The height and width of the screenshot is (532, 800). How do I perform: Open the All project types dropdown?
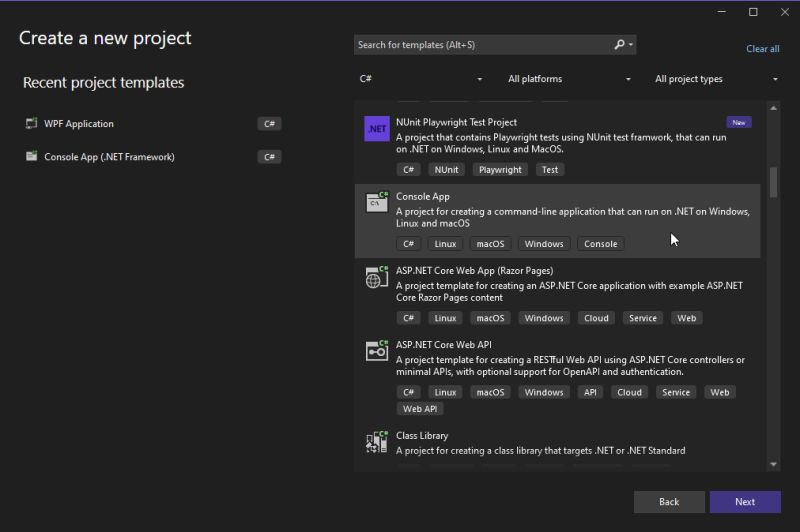pos(716,79)
